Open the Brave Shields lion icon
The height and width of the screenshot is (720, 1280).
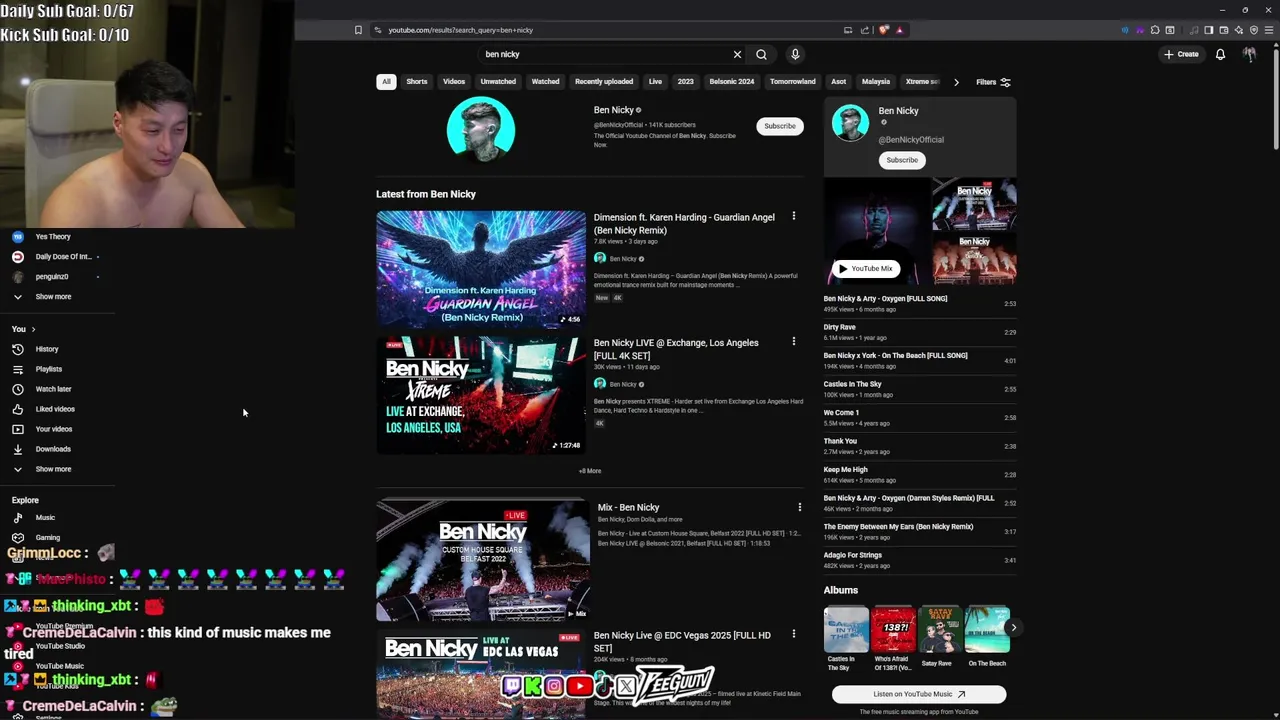click(884, 30)
